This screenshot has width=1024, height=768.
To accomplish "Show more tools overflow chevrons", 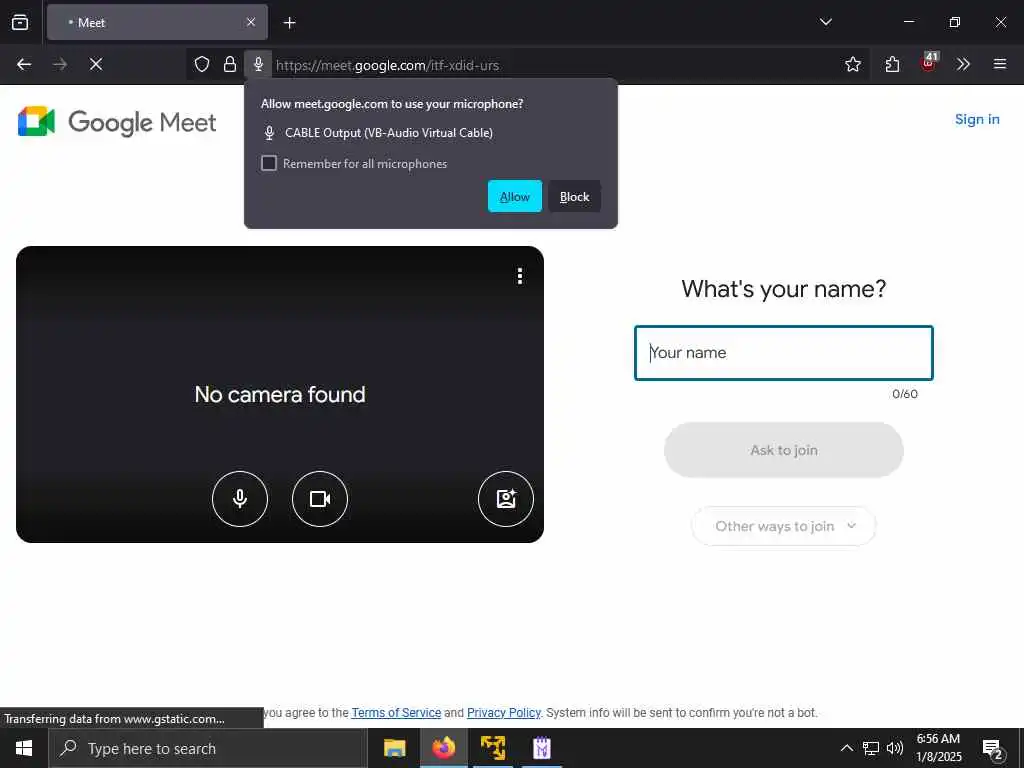I will 963,64.
